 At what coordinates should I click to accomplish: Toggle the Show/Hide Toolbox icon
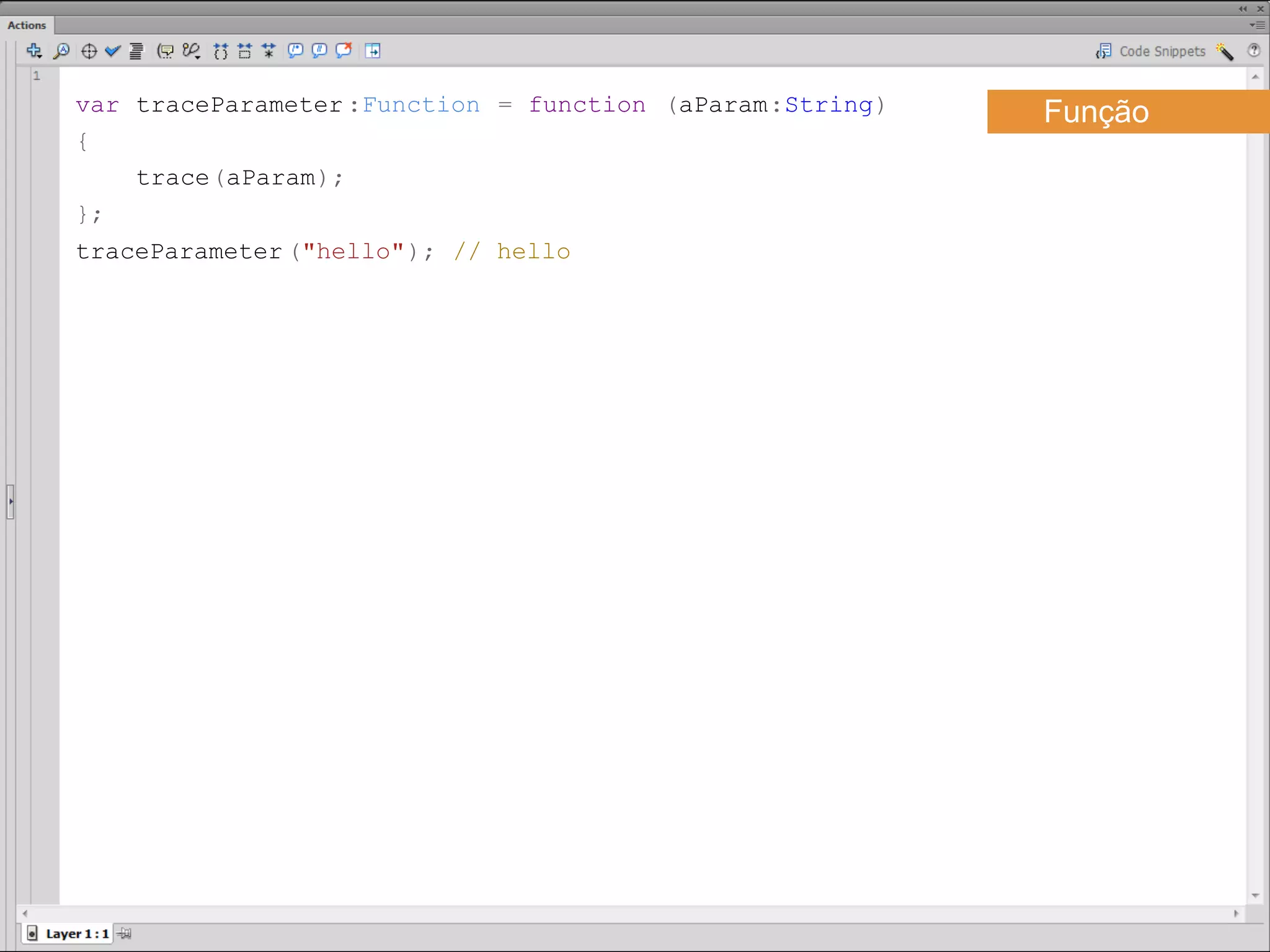tap(373, 51)
